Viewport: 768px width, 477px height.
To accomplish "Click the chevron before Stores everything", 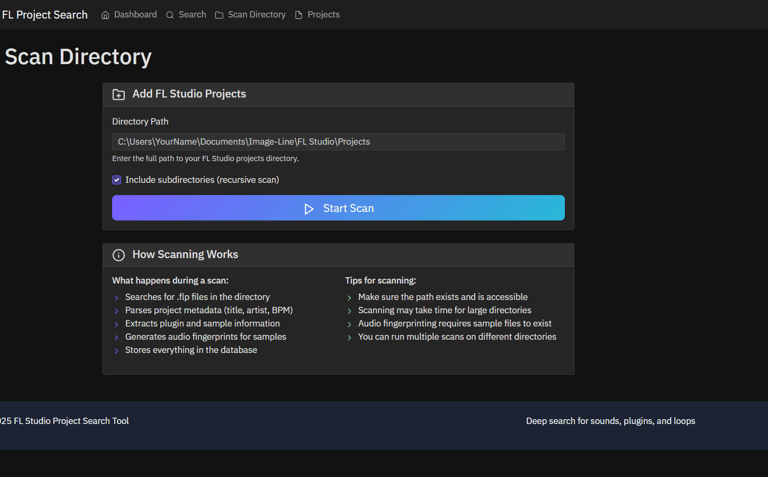I will 117,351.
